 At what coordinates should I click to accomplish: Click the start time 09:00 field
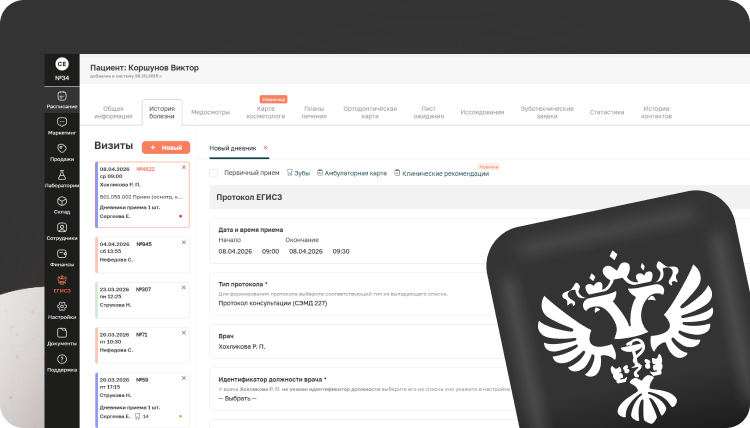270,251
